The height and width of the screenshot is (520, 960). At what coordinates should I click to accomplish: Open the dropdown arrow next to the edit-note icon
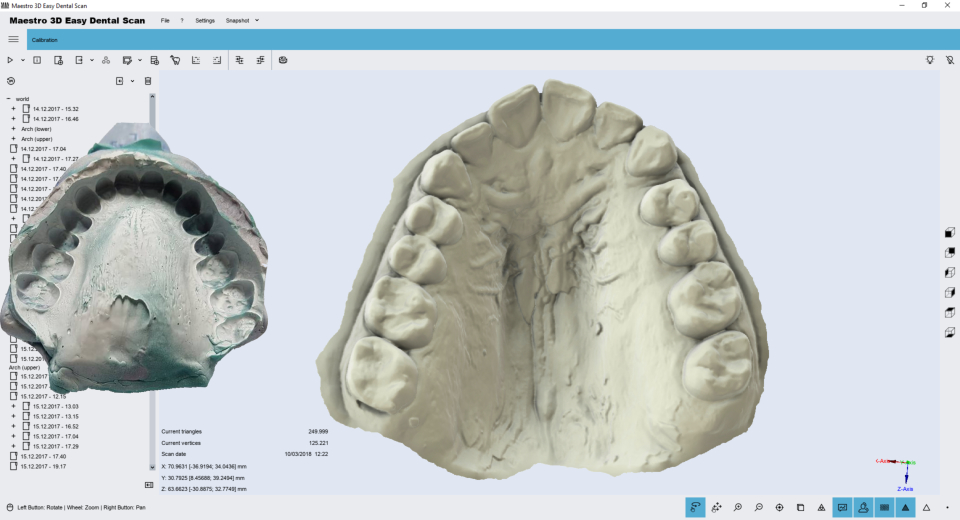(x=140, y=60)
